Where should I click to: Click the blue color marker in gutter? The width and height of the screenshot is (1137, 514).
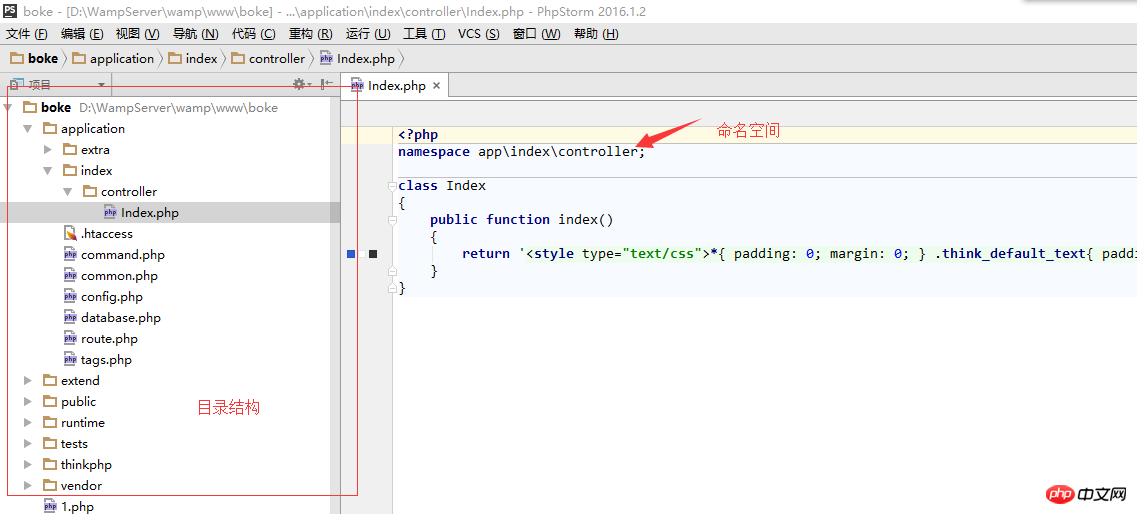(x=351, y=254)
